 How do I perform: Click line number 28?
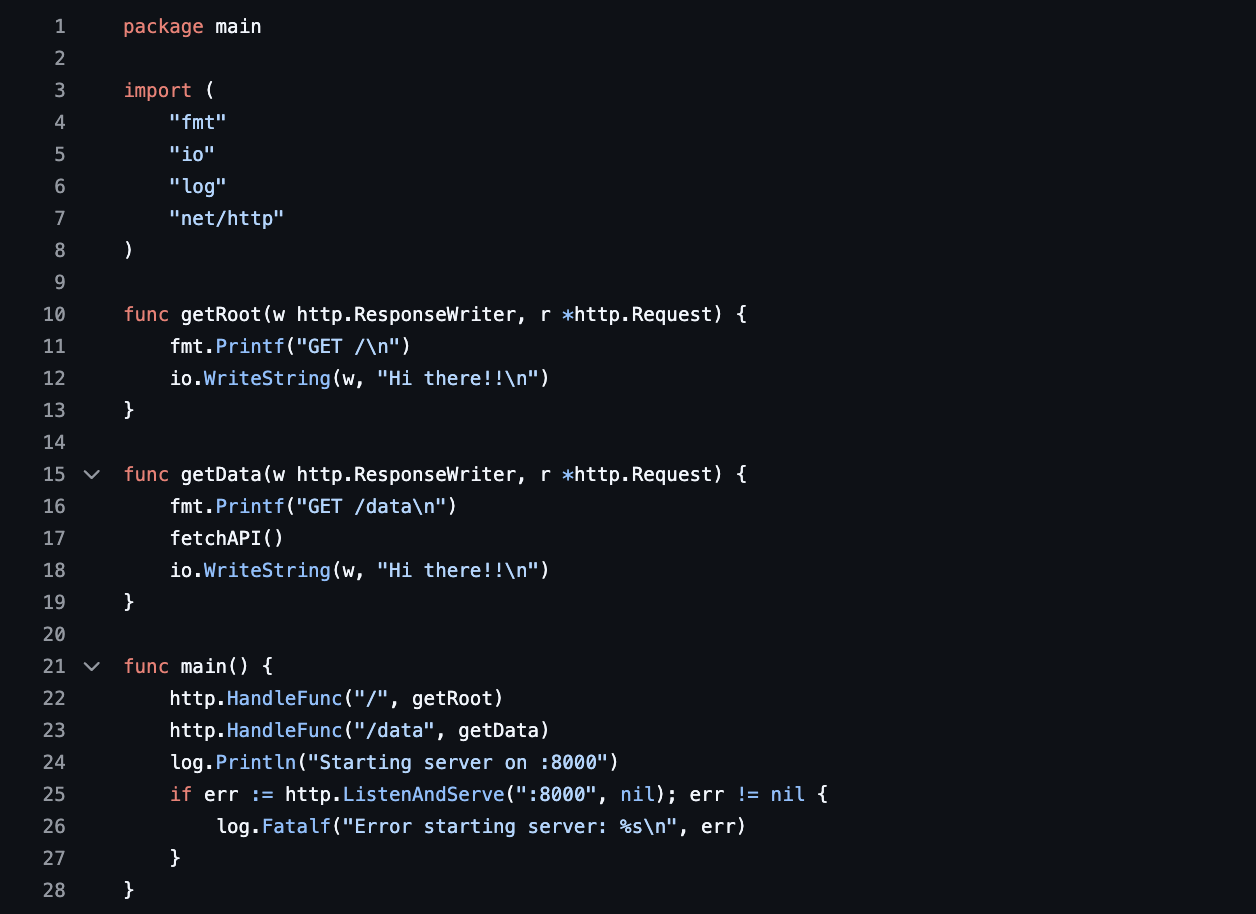click(54, 890)
